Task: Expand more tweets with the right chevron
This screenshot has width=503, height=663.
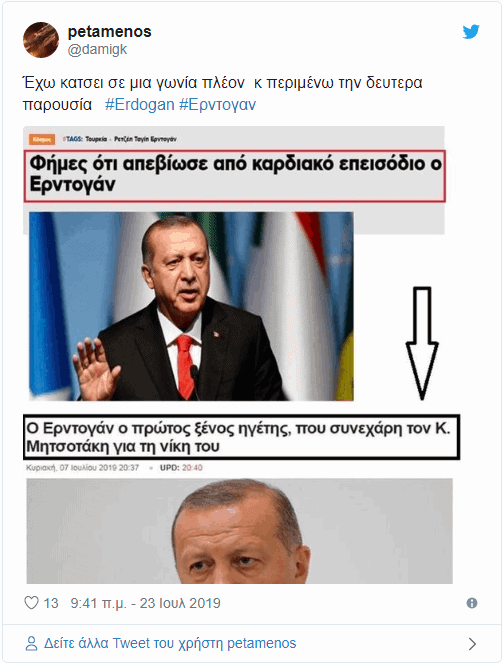Action: pos(472,644)
